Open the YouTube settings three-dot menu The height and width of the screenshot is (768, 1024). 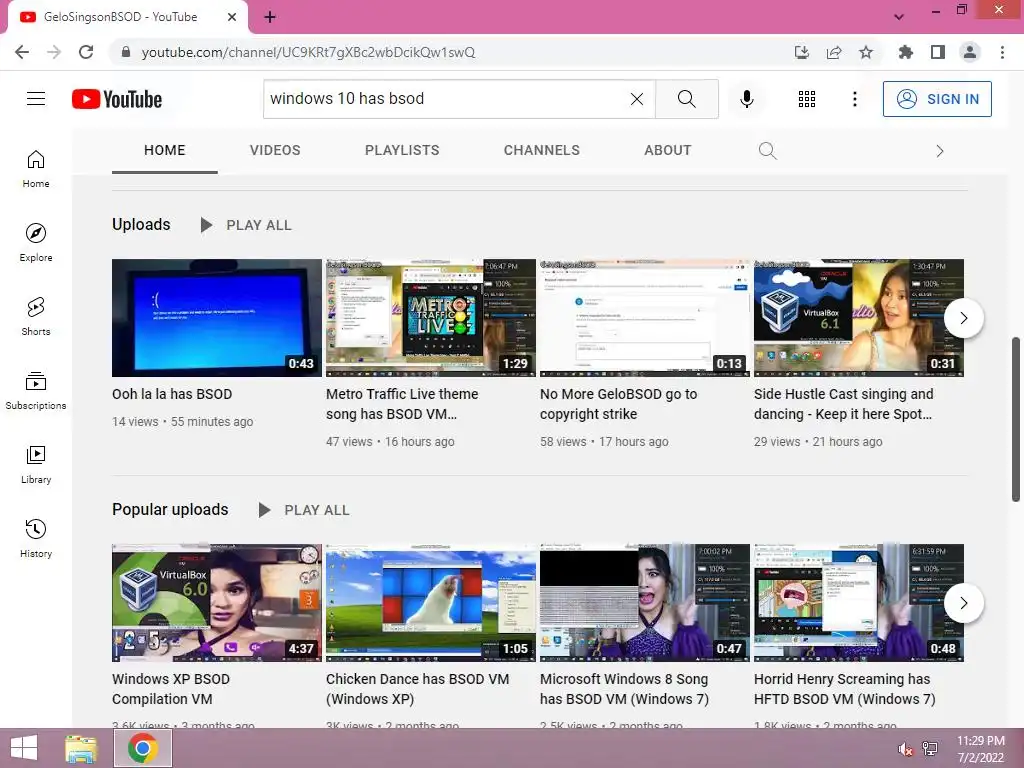point(854,99)
